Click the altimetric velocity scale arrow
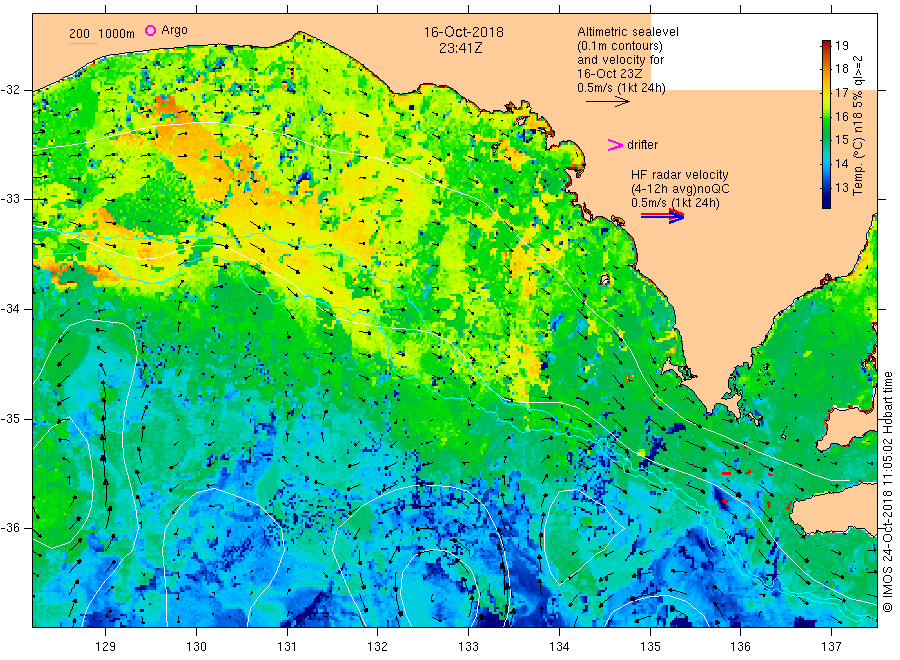Viewport: 900px width, 660px height. pyautogui.click(x=608, y=102)
